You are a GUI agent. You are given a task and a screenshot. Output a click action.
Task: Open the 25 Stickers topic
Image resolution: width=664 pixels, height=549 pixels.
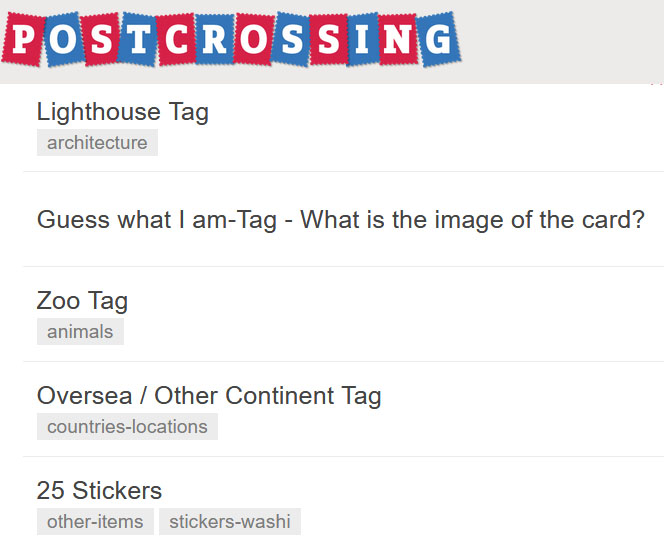(x=99, y=491)
